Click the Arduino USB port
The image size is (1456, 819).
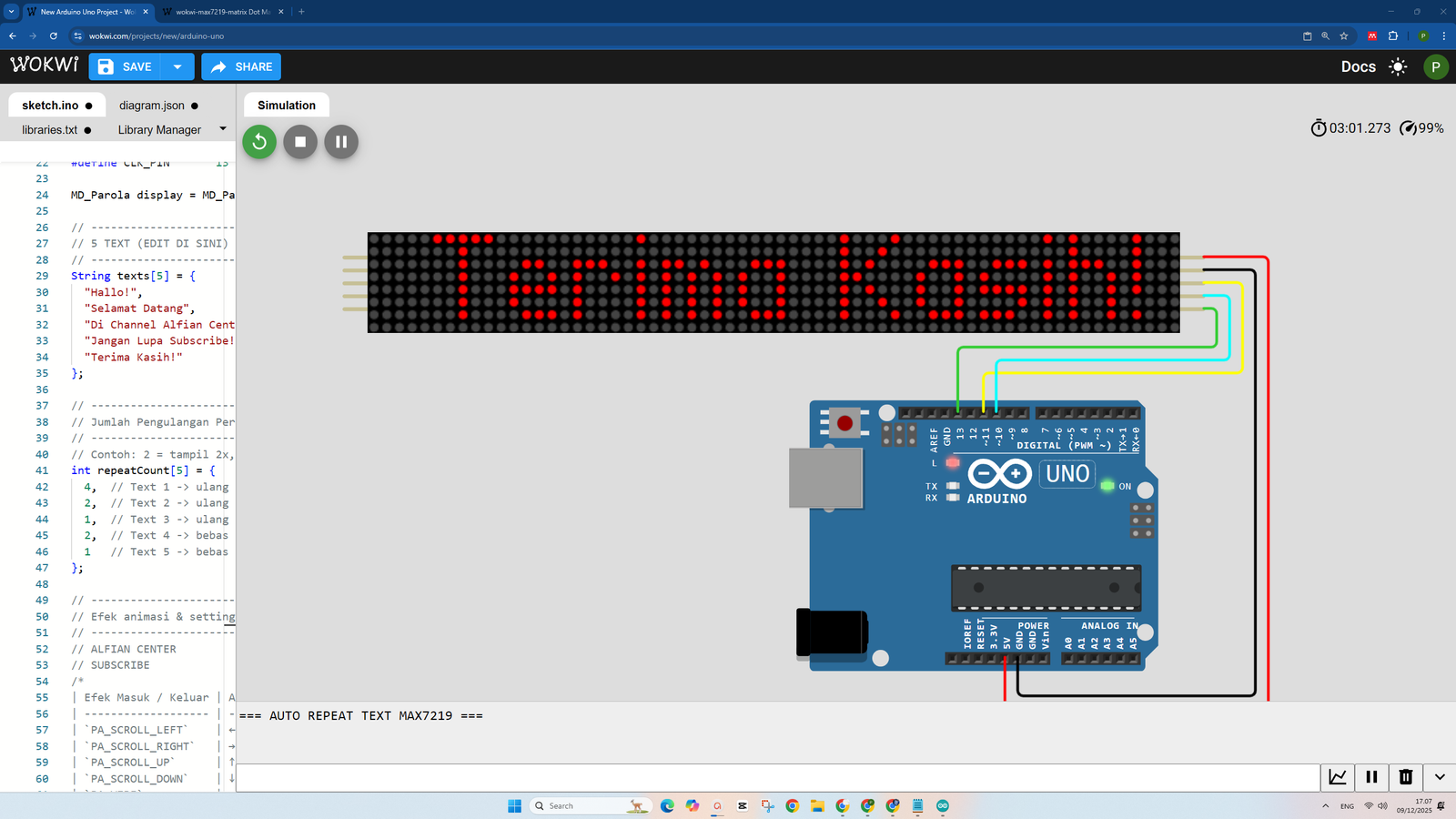click(x=825, y=478)
